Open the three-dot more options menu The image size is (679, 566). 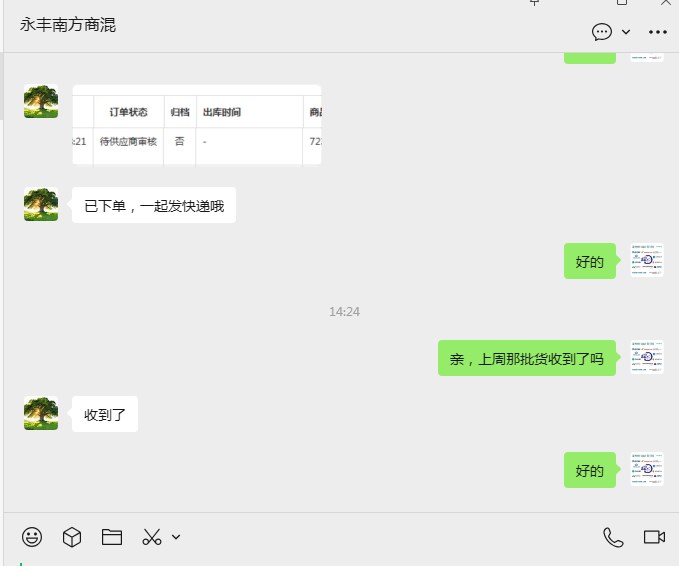point(658,32)
